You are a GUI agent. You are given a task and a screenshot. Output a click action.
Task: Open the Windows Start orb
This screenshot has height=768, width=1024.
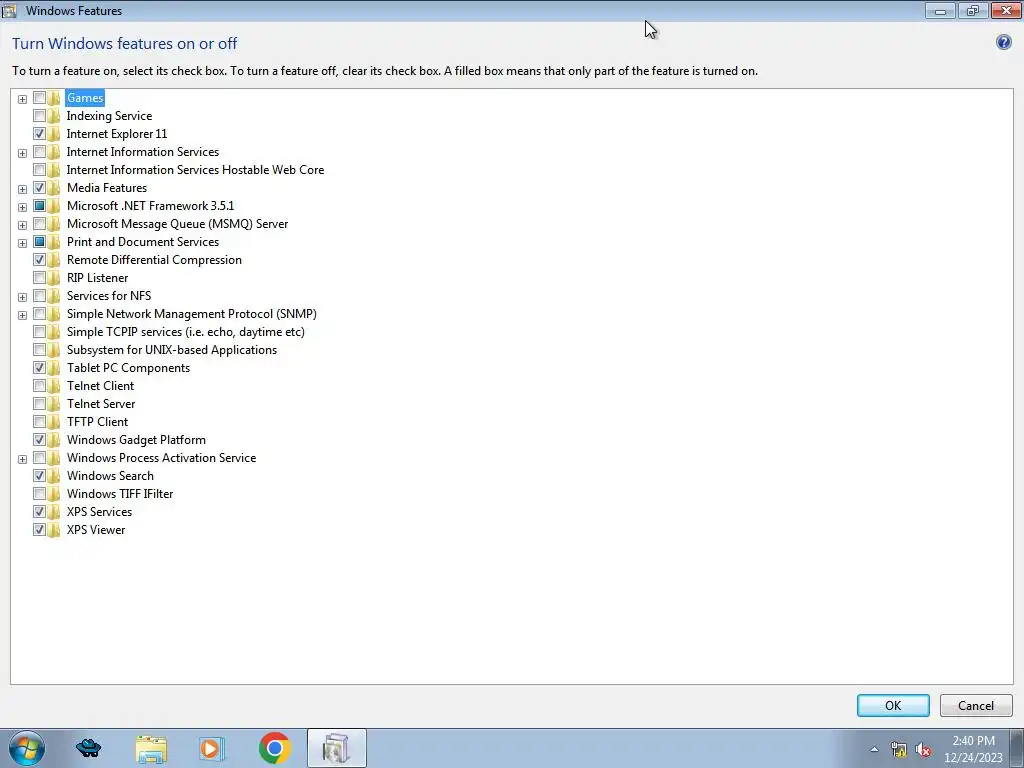[x=27, y=748]
